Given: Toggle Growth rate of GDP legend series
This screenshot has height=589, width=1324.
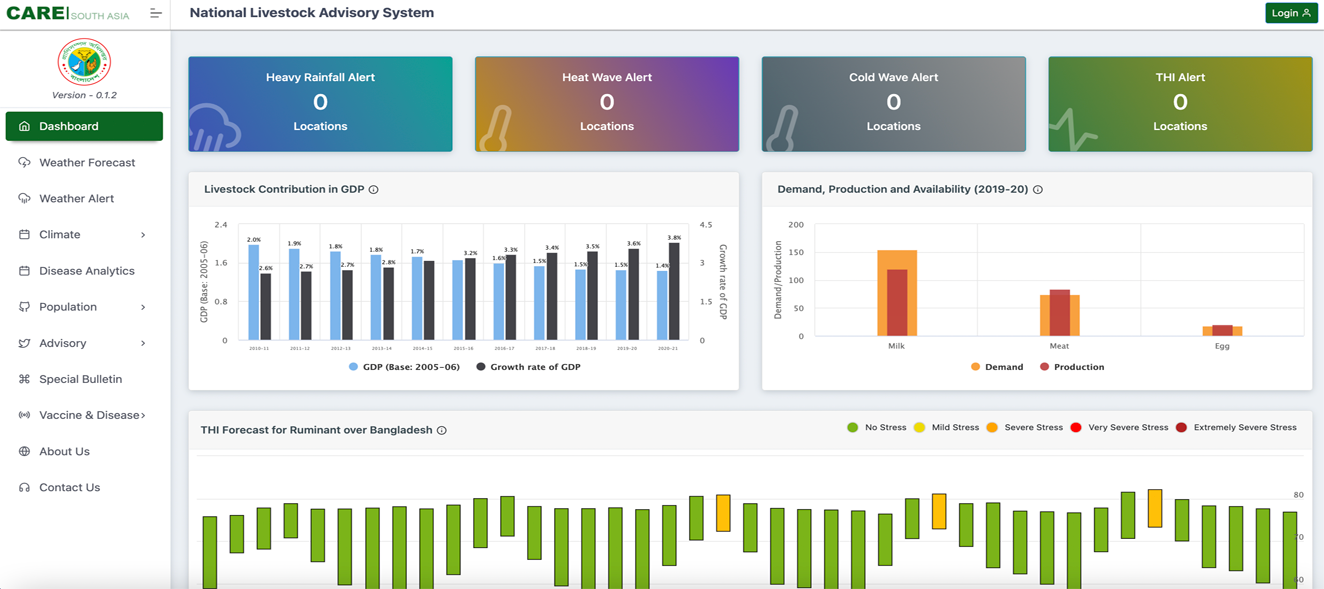Looking at the screenshot, I should (528, 367).
